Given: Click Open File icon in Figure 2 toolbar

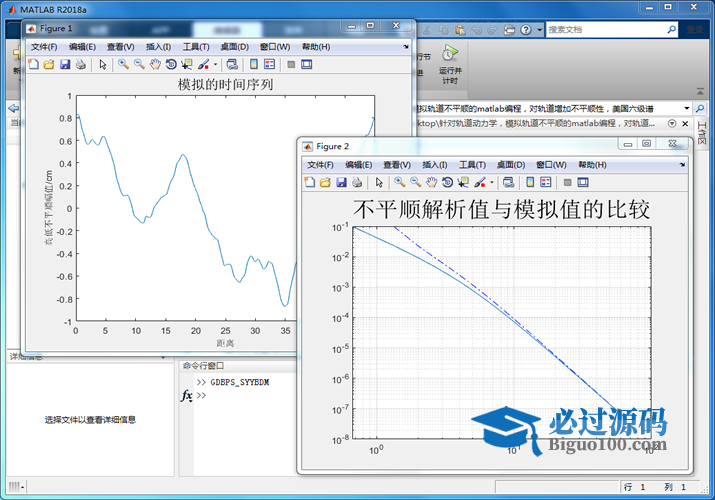Looking at the screenshot, I should (x=325, y=182).
